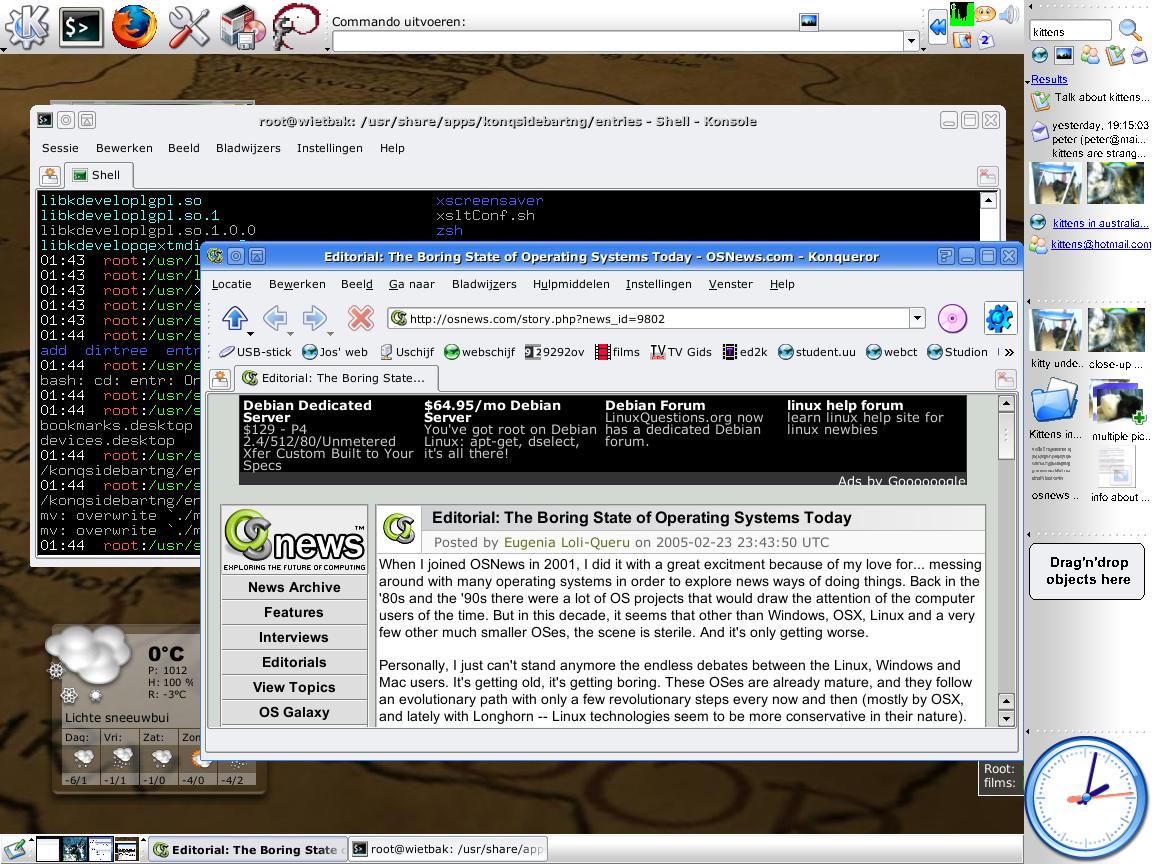Launch the terminal from the panel
This screenshot has height=864, width=1152.
(x=80, y=27)
